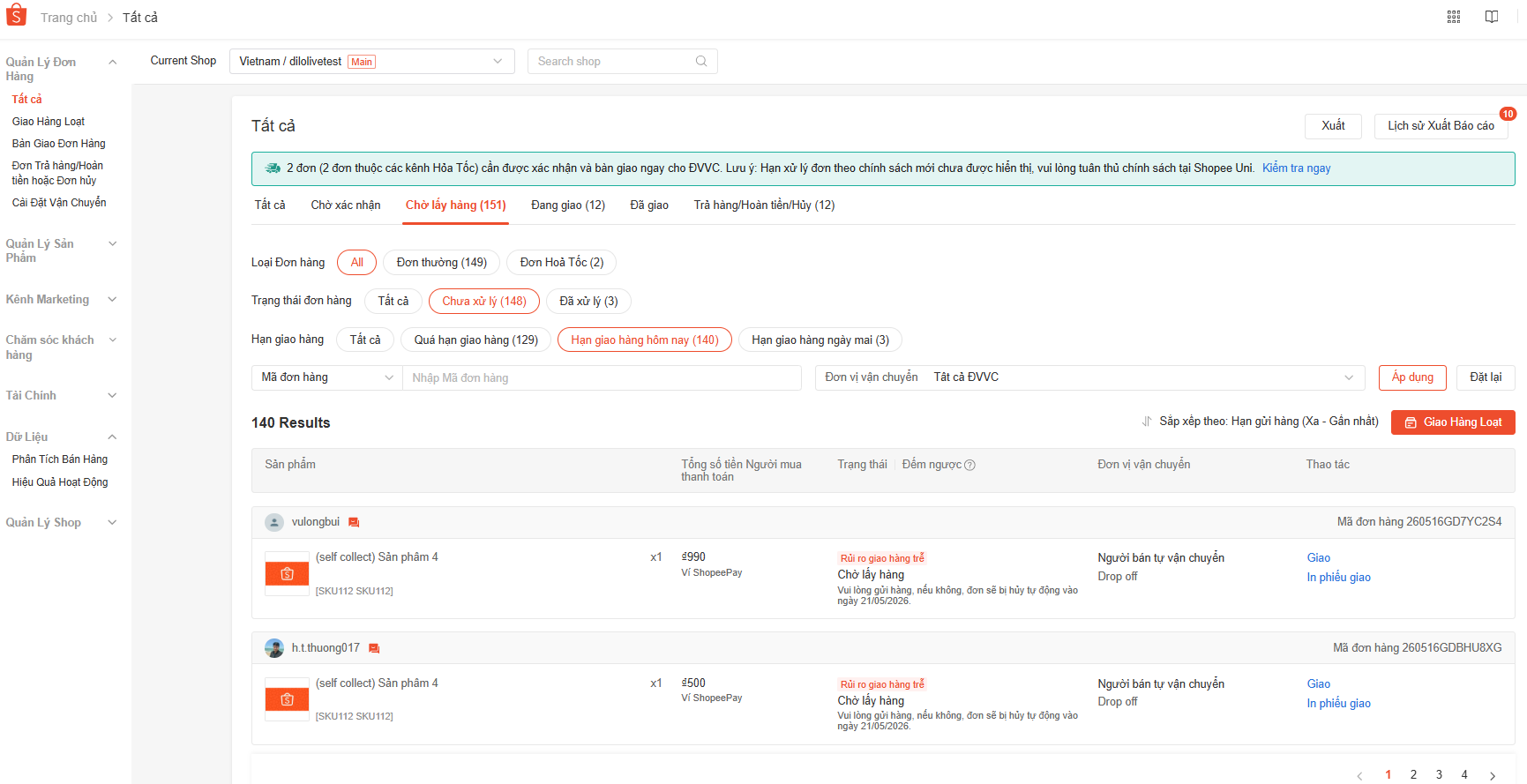Viewport: 1527px width, 784px height.
Task: Open the apps grid icon
Action: point(1454,17)
